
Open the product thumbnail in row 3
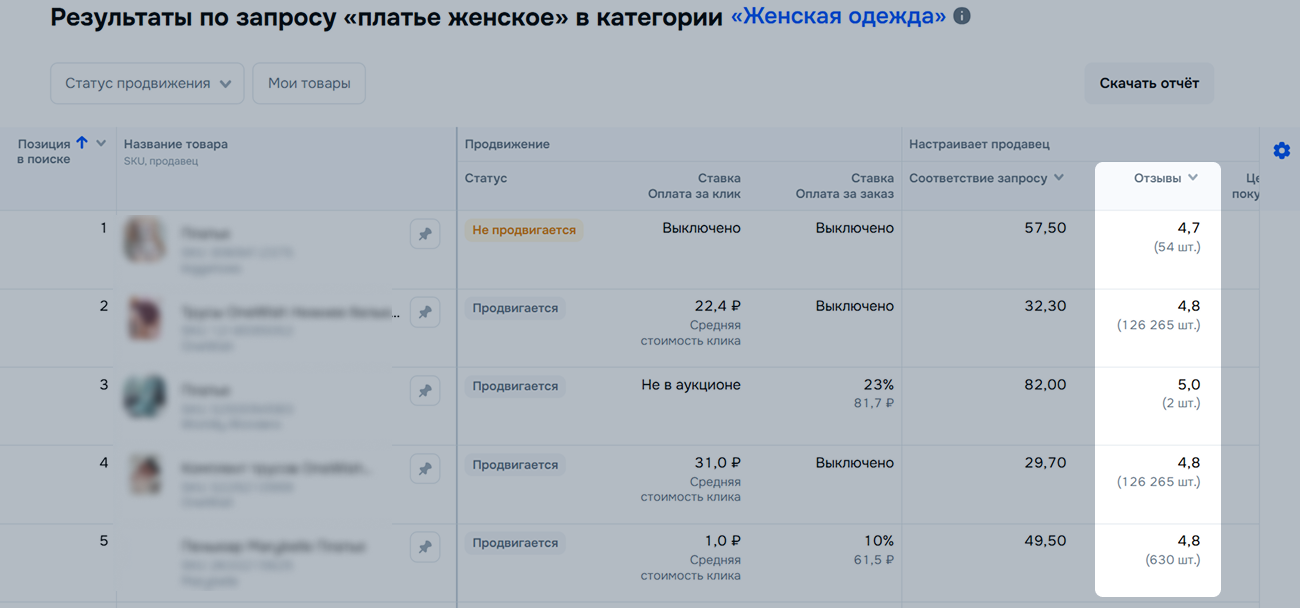[143, 396]
